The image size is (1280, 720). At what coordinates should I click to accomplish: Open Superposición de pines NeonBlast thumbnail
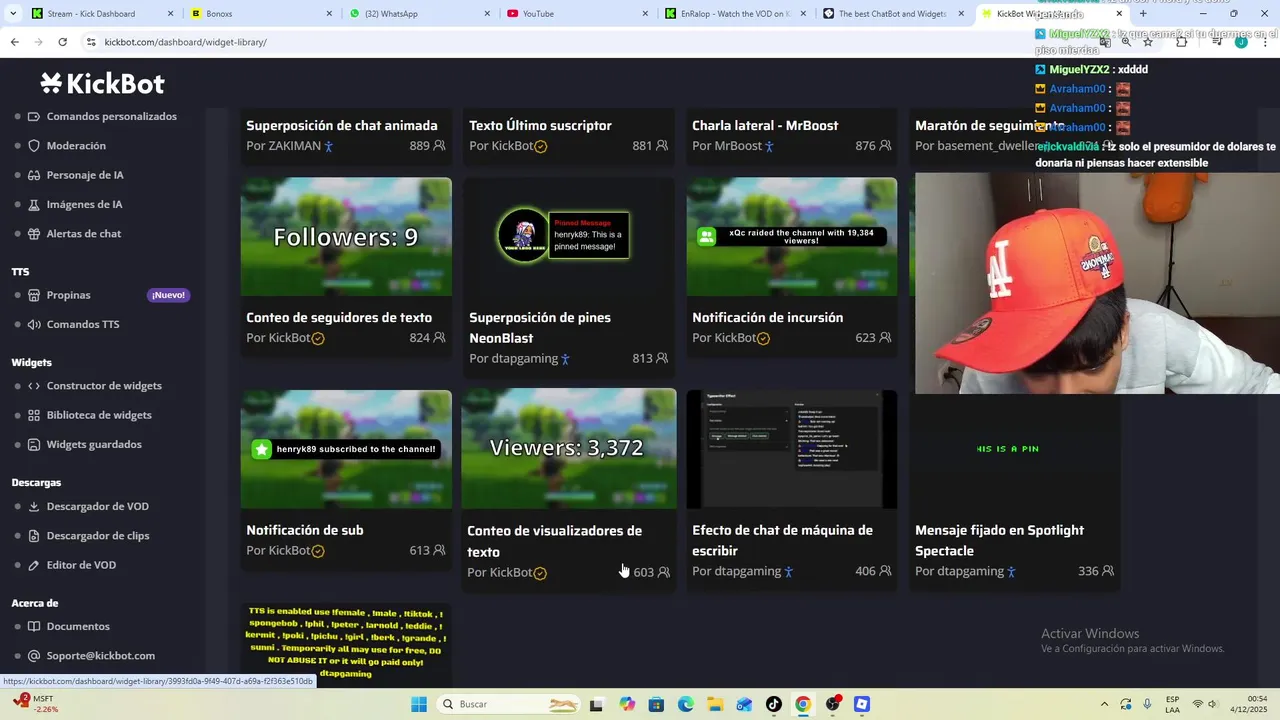point(568,237)
